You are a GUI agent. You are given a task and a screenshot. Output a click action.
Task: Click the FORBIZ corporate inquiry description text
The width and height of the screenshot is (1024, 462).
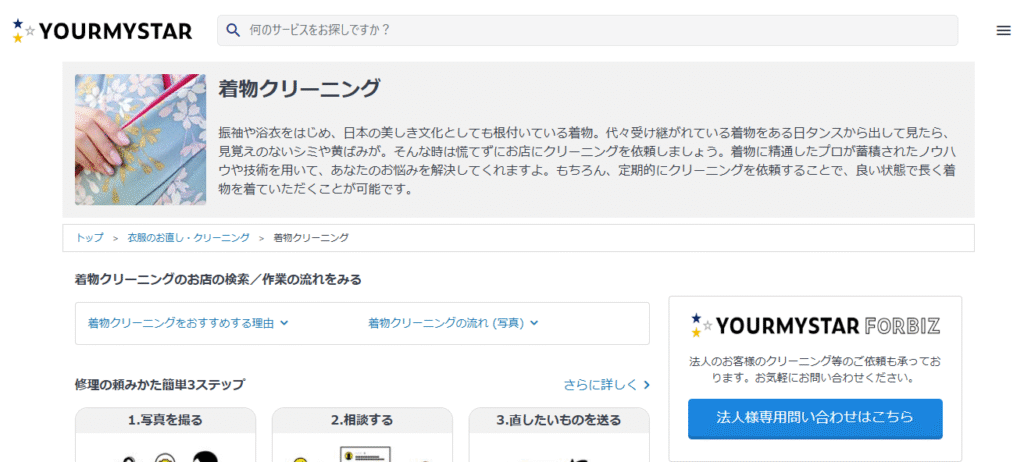point(814,369)
